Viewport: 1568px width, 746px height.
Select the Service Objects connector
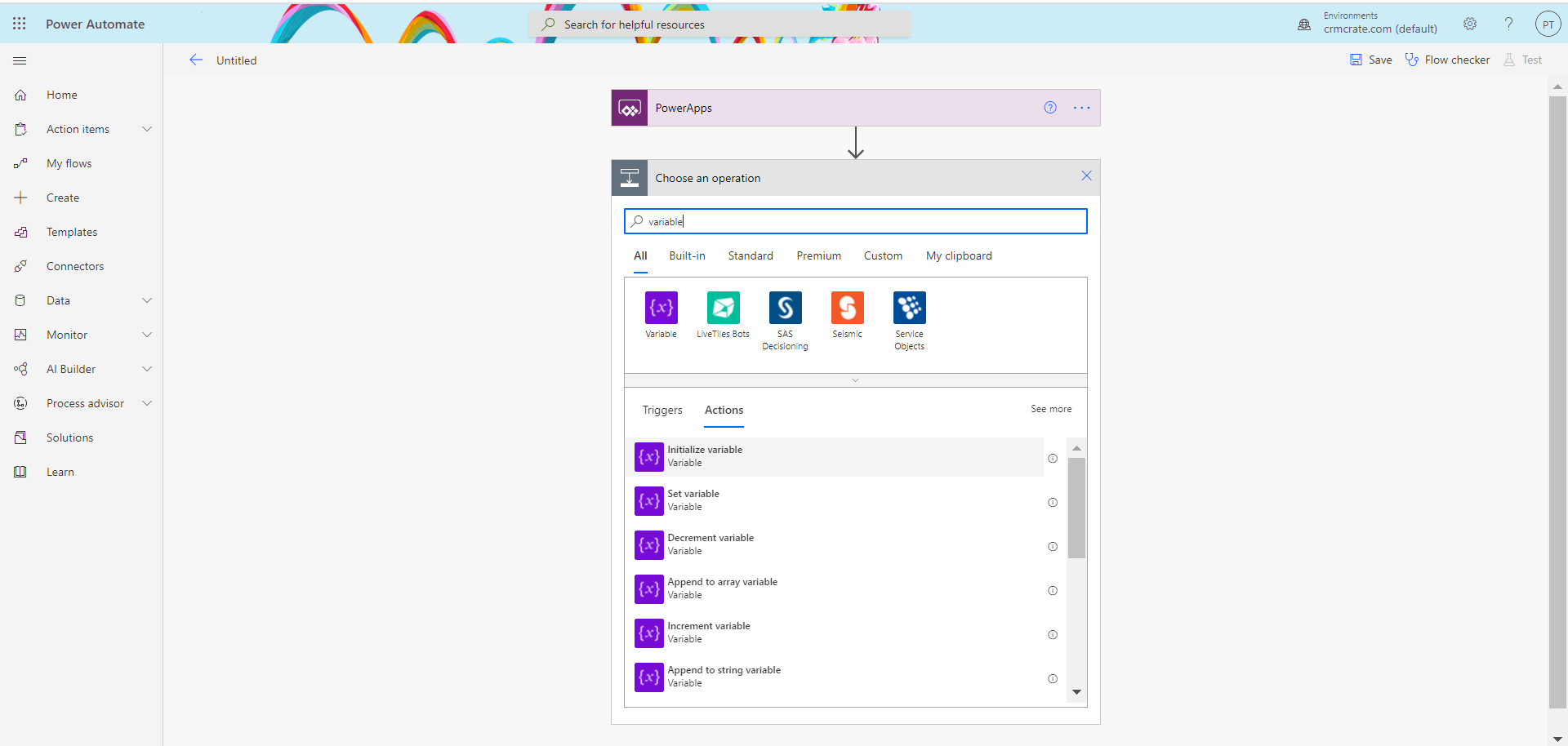(909, 308)
